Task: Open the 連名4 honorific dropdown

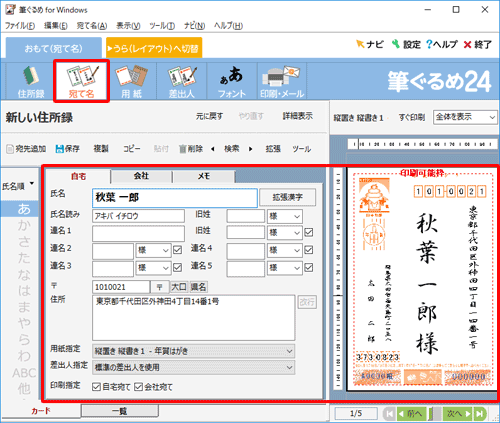Action: [285, 250]
